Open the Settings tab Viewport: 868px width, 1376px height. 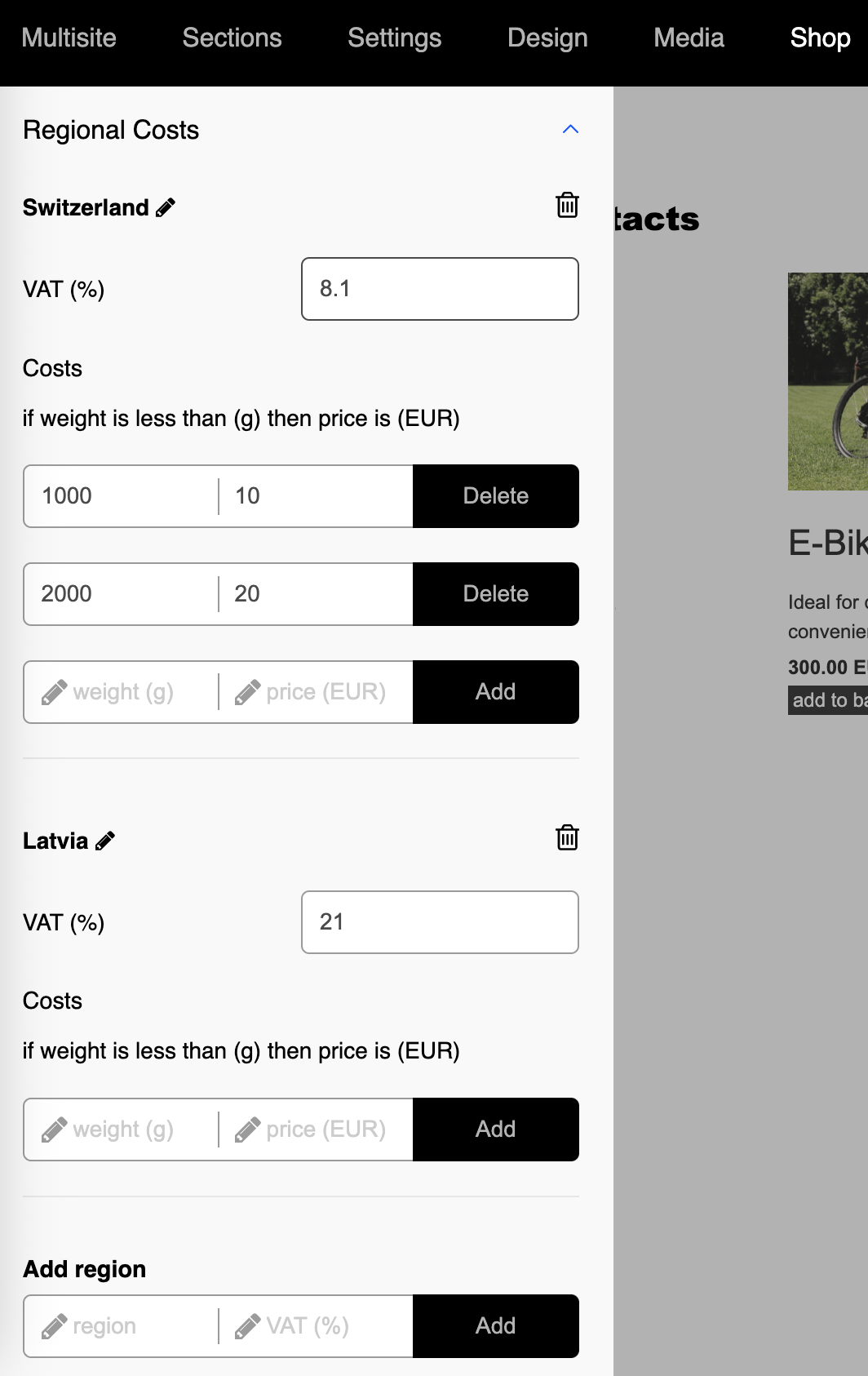point(394,38)
